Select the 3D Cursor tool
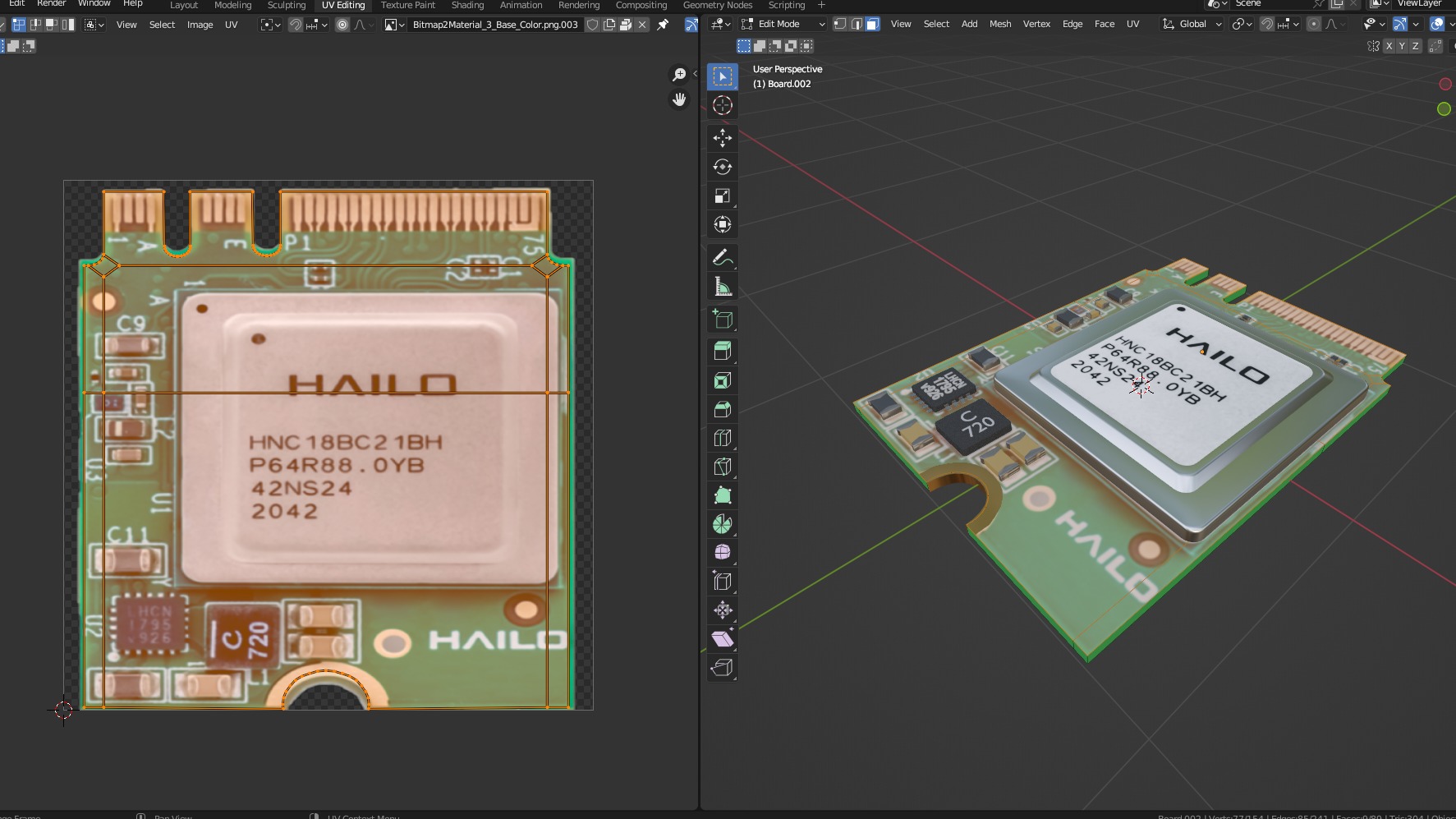 click(723, 105)
